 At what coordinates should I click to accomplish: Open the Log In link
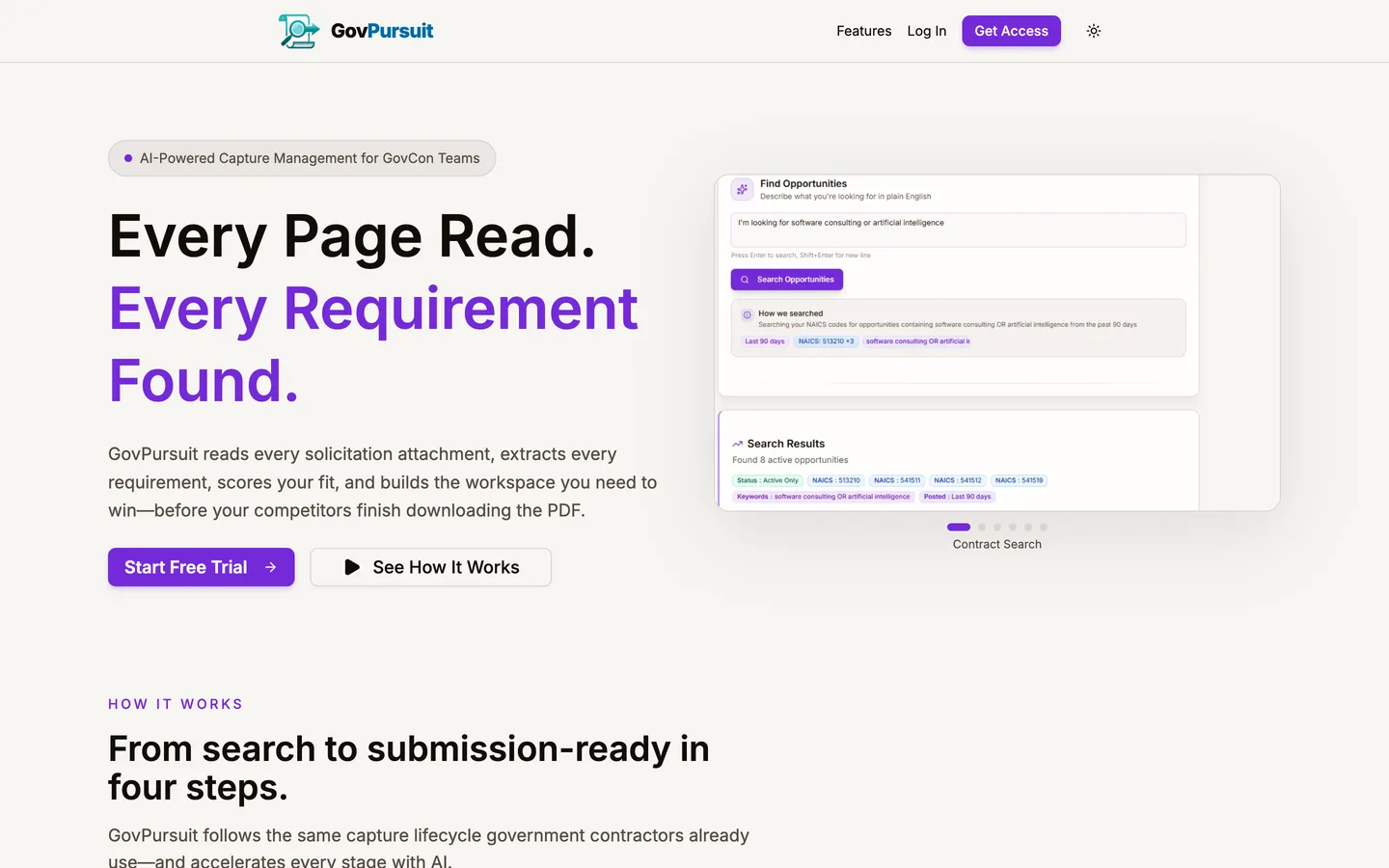click(x=926, y=31)
